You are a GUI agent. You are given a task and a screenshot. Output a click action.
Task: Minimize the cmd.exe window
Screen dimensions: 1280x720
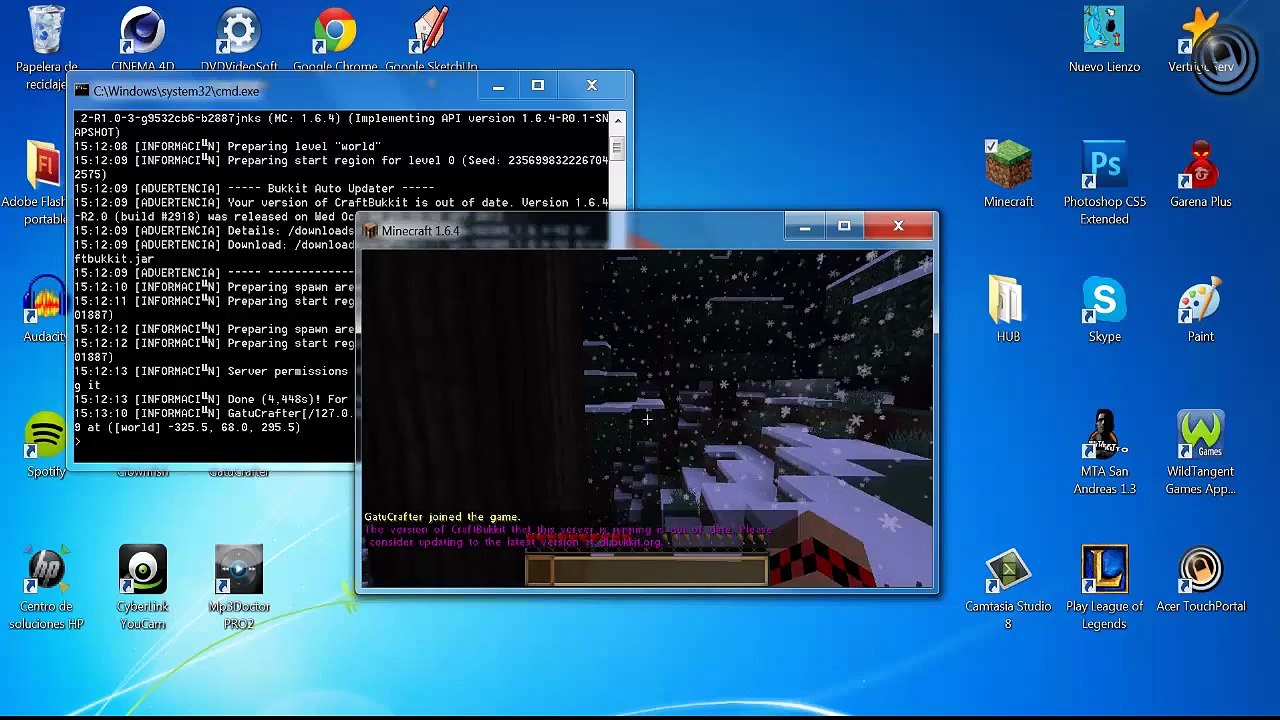click(498, 86)
